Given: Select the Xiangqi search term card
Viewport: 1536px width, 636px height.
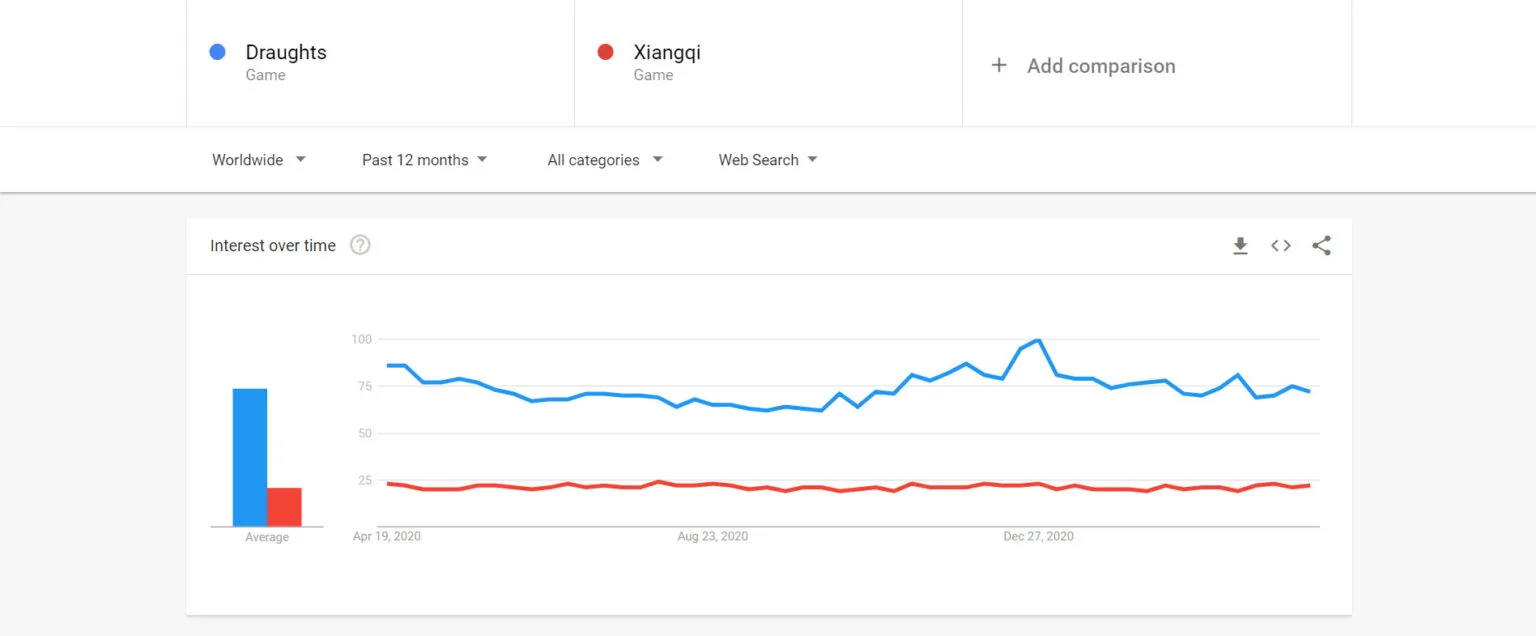Looking at the screenshot, I should pyautogui.click(x=766, y=62).
